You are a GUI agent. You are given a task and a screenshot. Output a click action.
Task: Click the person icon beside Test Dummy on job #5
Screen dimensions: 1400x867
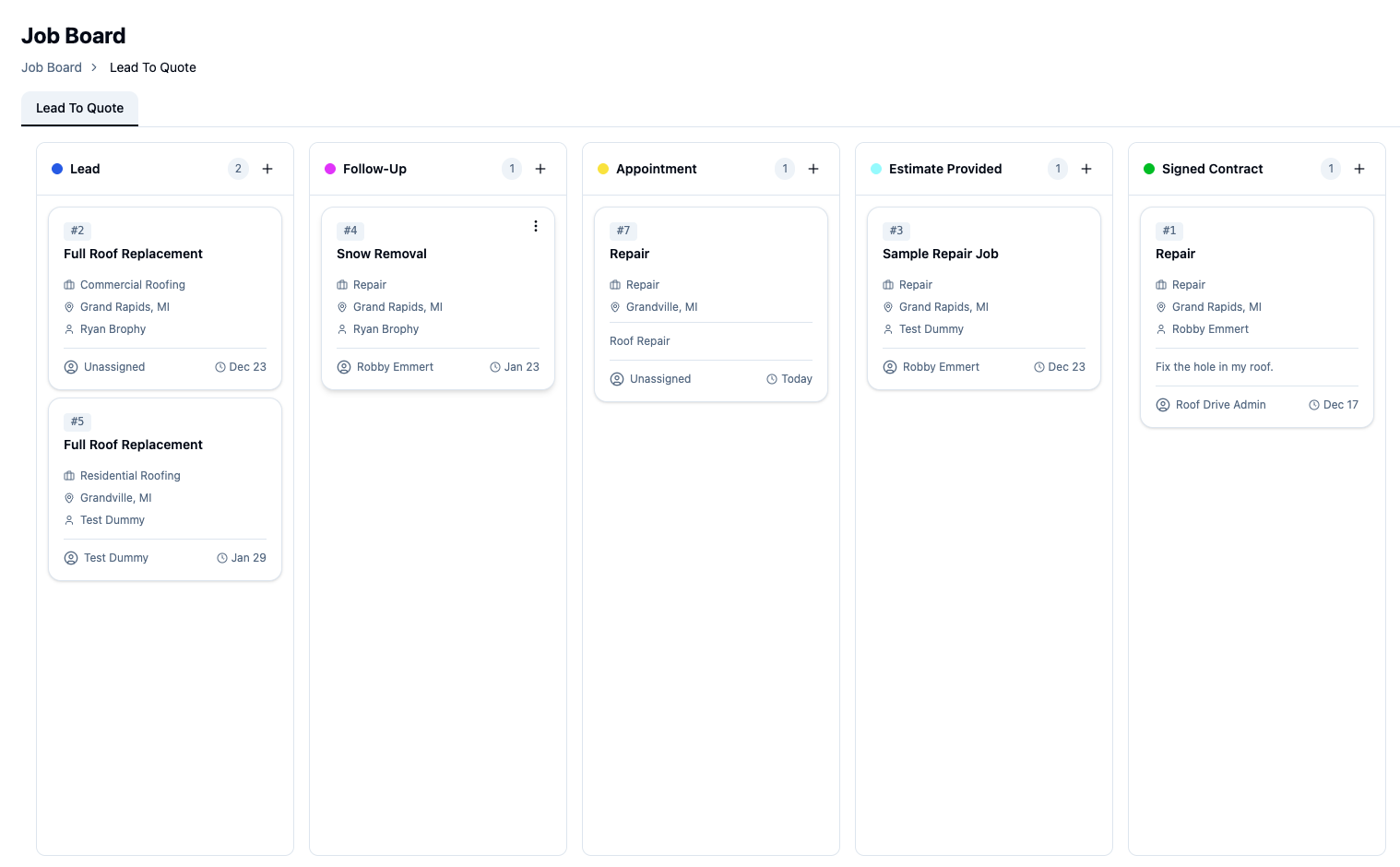69,520
